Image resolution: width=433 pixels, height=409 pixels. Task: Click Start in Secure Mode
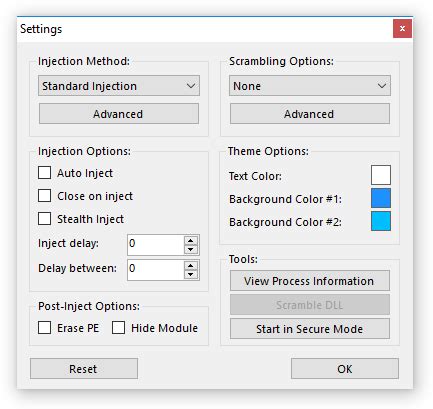pyautogui.click(x=310, y=329)
